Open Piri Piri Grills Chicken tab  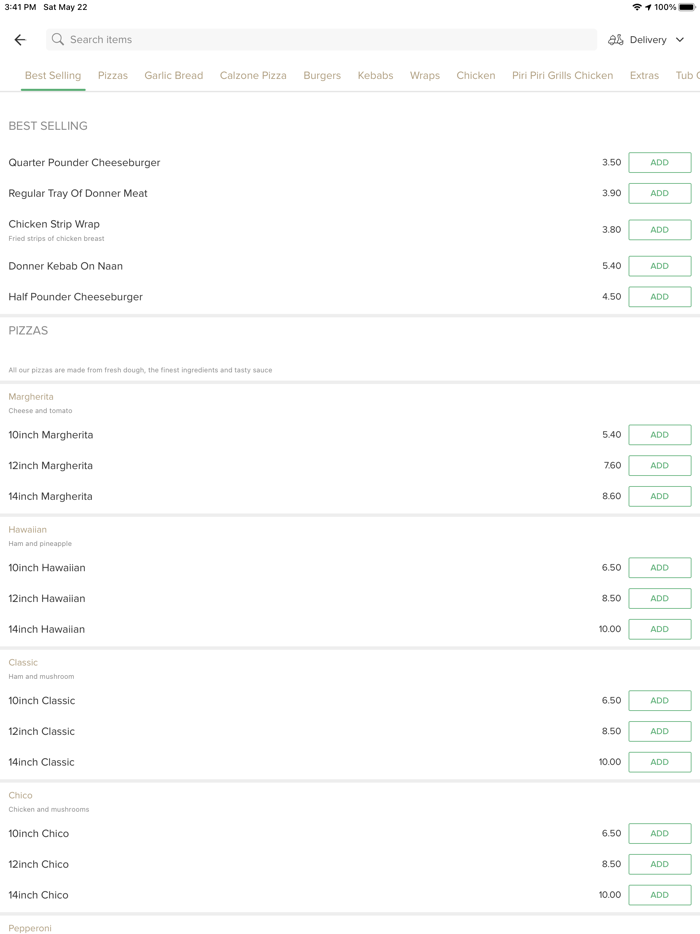click(562, 75)
